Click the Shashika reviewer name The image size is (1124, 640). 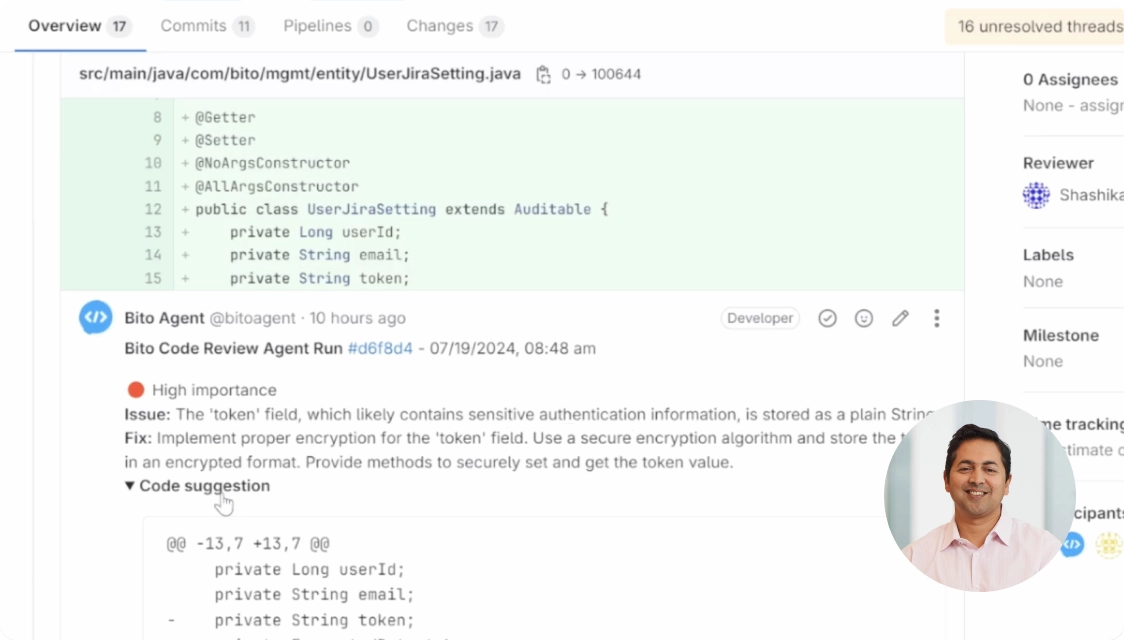pyautogui.click(x=1091, y=195)
